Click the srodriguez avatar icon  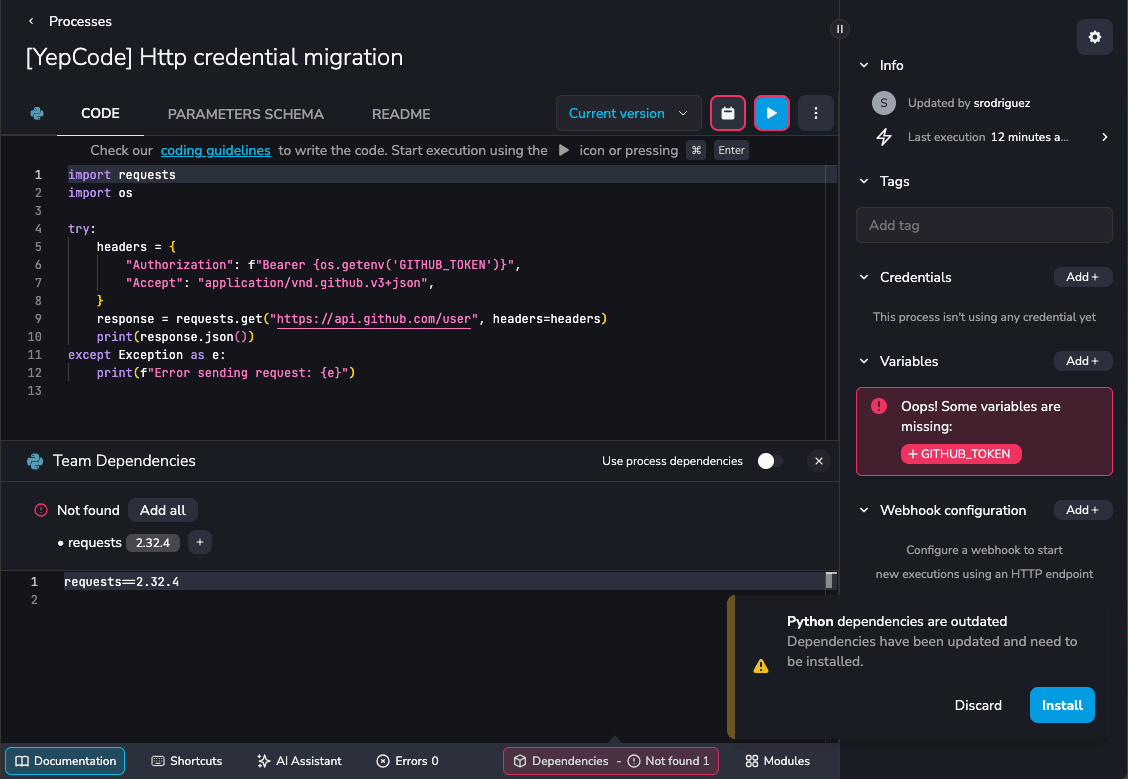pos(883,103)
